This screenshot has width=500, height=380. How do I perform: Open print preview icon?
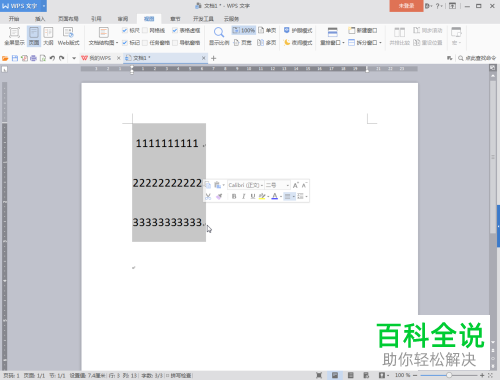click(43, 58)
